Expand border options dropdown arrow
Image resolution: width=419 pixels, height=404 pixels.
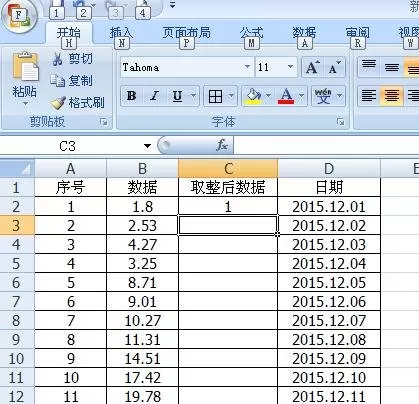(231, 96)
